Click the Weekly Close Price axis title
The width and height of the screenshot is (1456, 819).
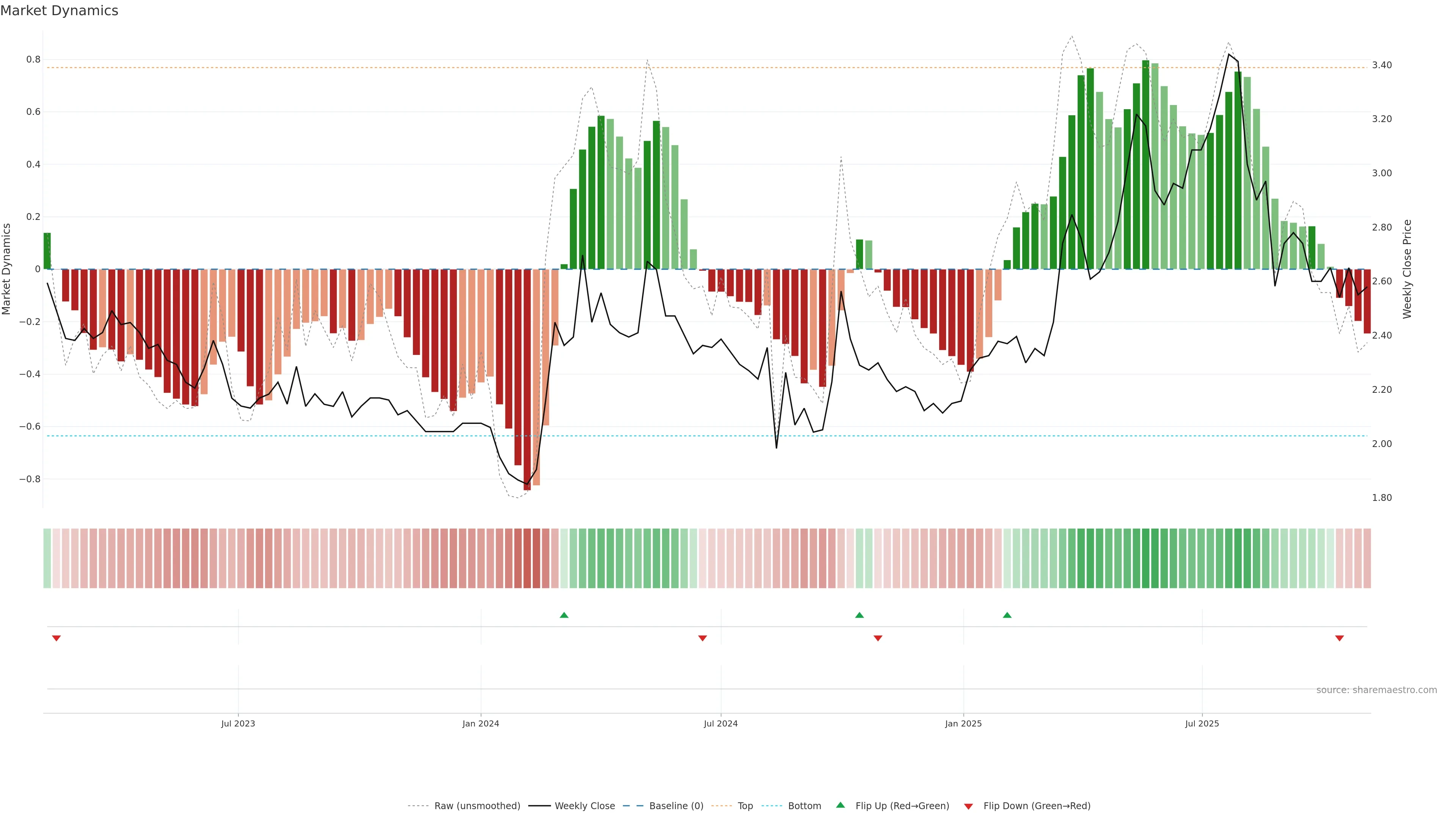tap(1407, 269)
